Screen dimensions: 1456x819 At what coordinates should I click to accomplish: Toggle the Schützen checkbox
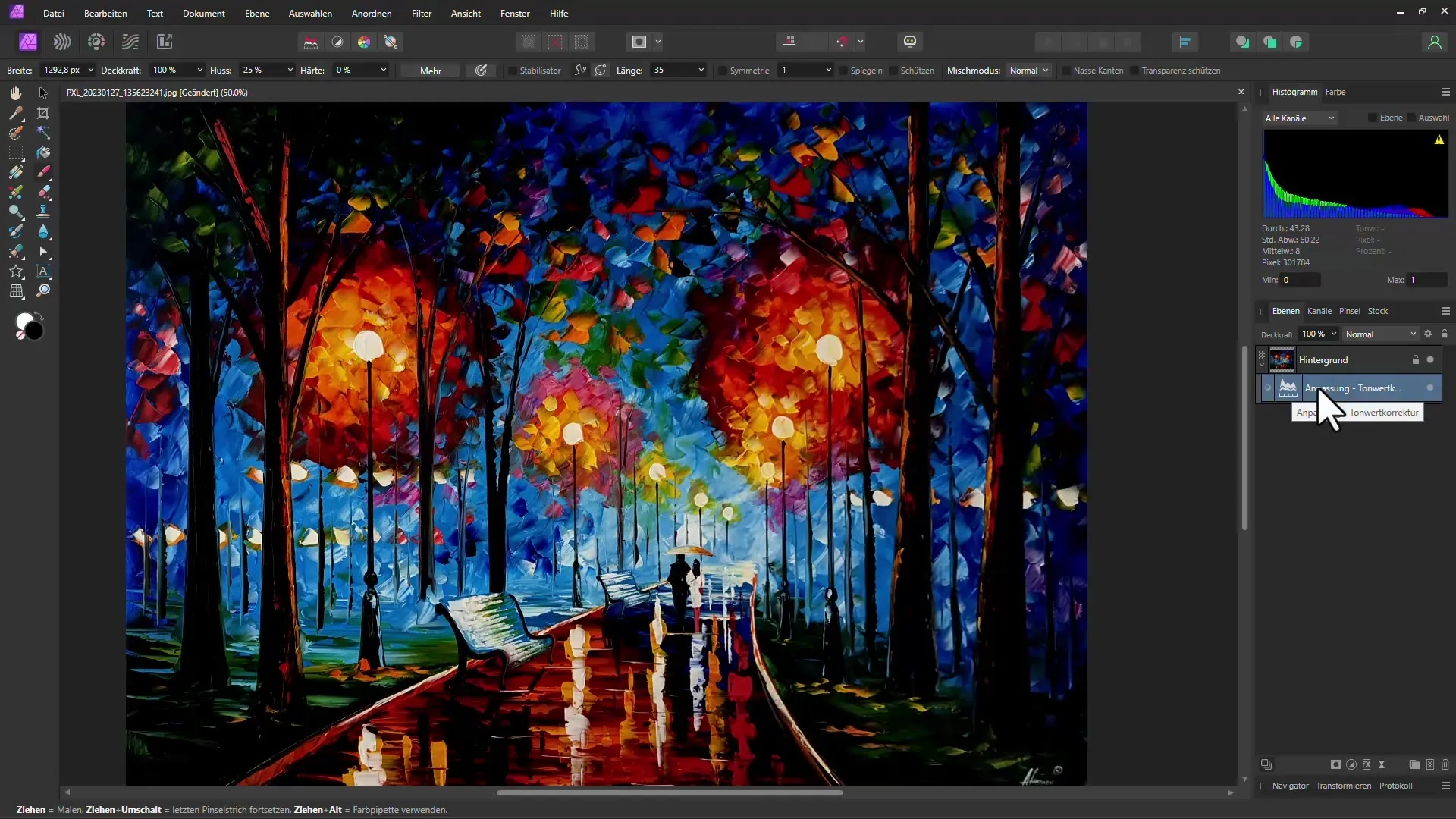point(893,71)
